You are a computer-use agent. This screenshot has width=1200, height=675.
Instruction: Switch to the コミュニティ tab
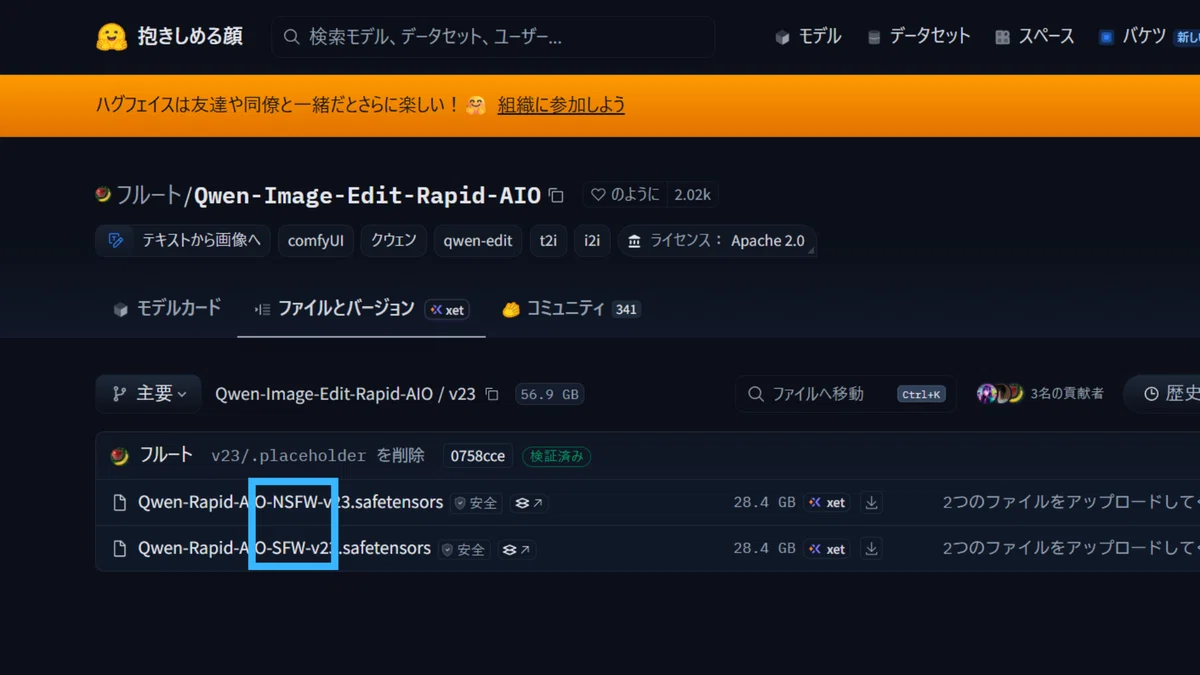coord(570,308)
